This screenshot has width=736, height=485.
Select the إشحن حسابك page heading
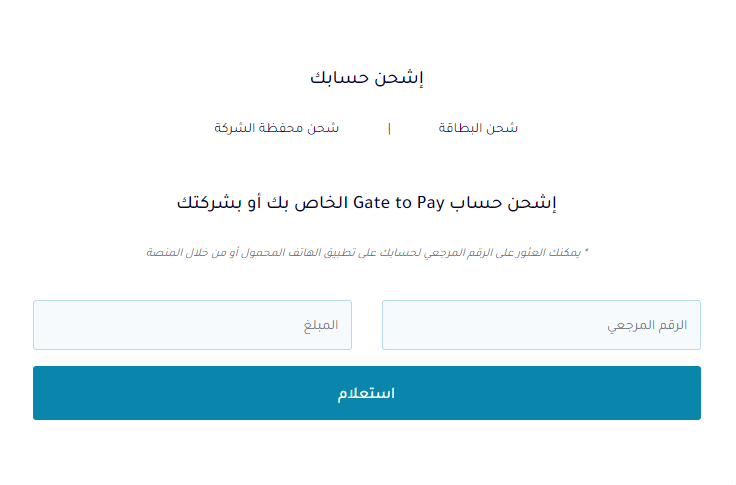tap(367, 77)
